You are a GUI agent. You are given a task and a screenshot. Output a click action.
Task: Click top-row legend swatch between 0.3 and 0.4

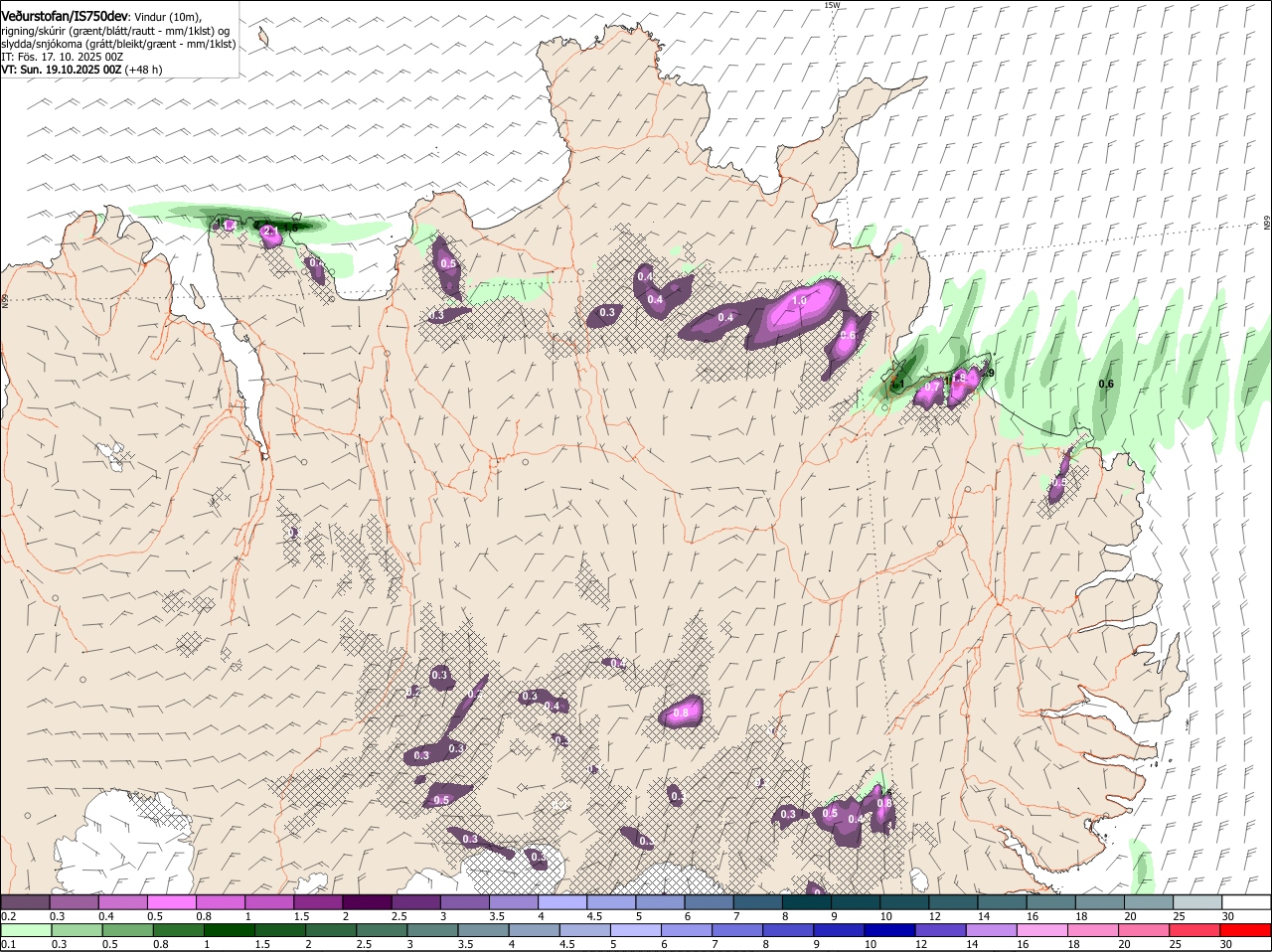click(x=74, y=901)
